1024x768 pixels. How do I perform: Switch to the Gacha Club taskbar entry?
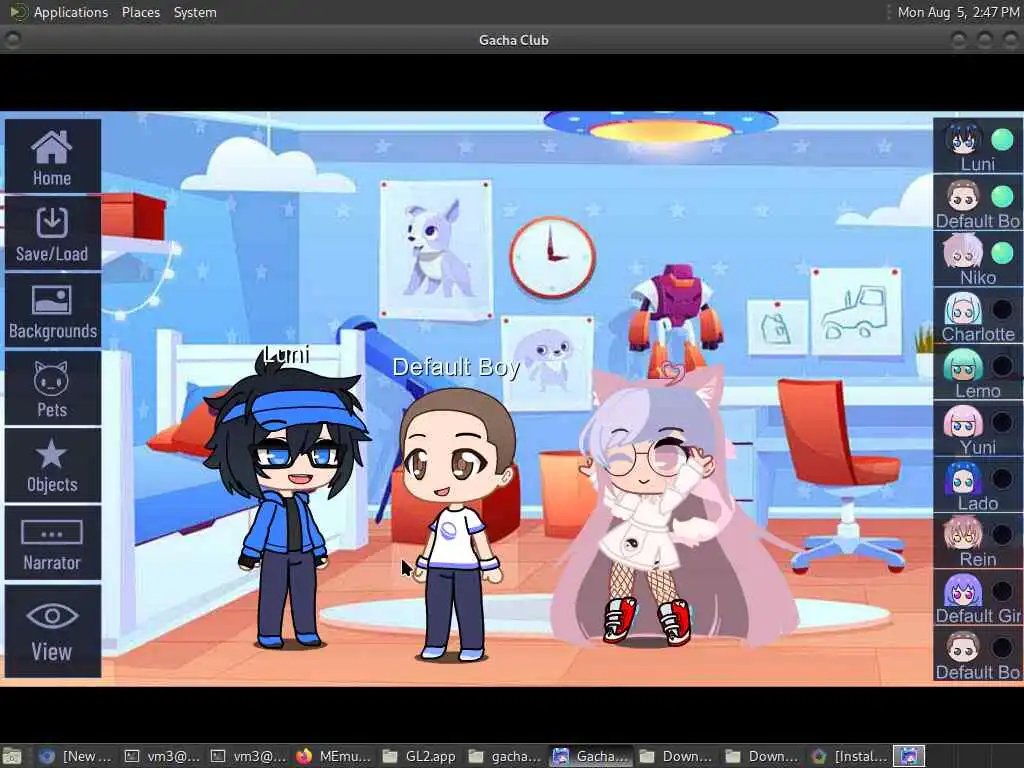592,756
